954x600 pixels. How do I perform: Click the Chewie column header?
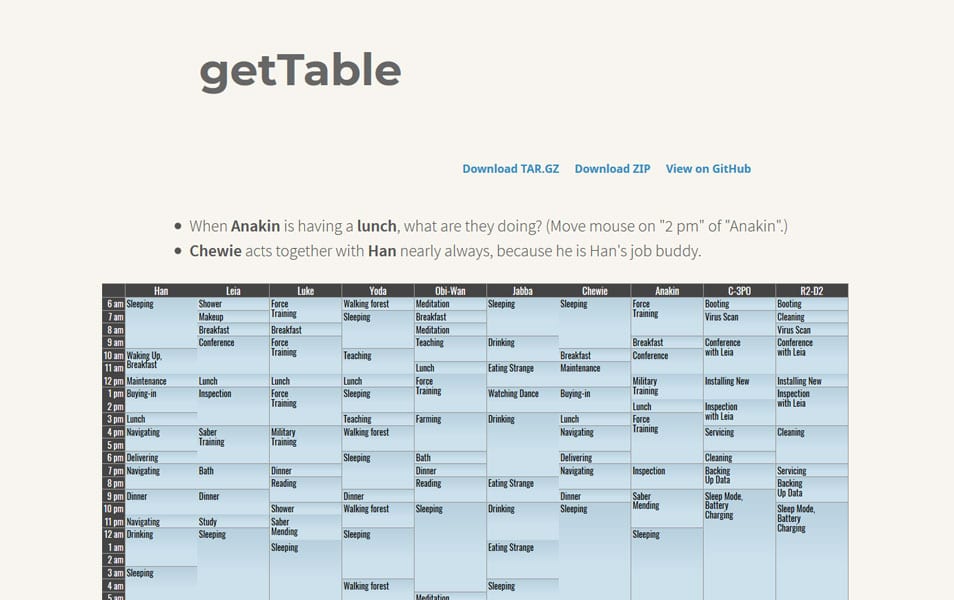[594, 290]
